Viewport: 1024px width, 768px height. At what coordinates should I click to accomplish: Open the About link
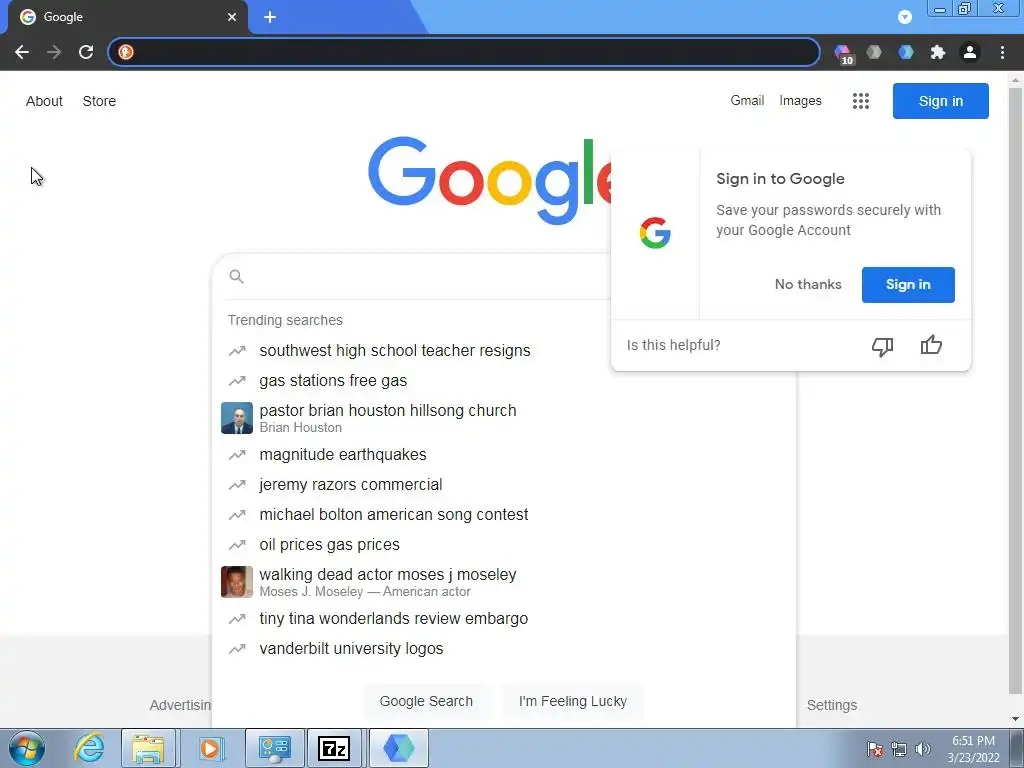pos(44,101)
